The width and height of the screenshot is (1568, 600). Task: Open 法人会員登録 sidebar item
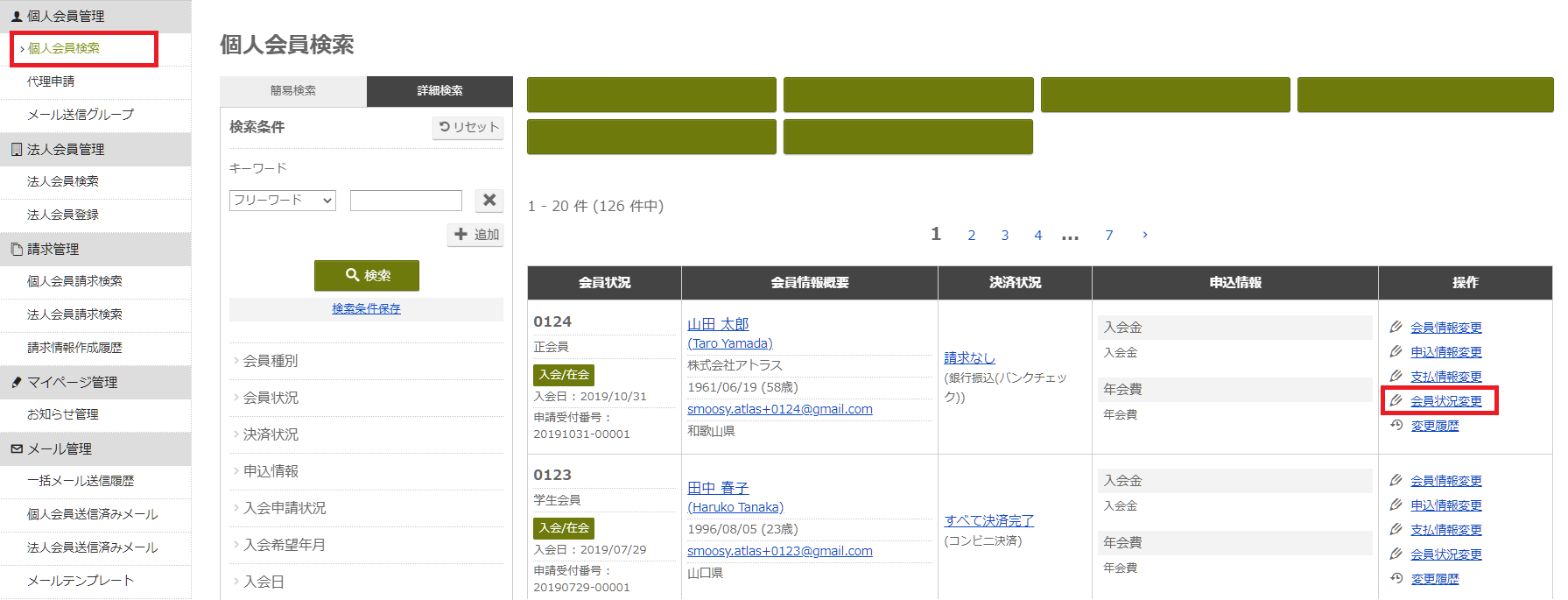click(63, 215)
